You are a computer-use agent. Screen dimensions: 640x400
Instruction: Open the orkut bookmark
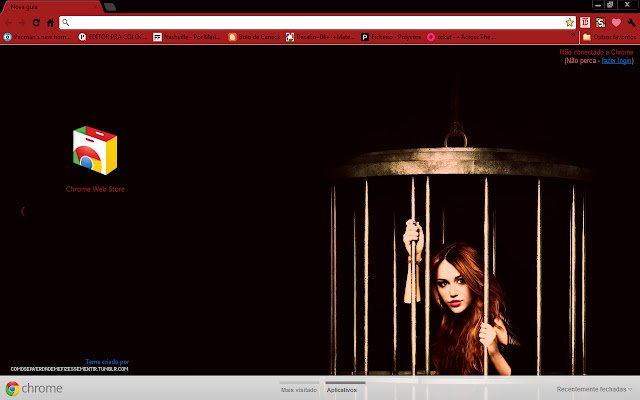pyautogui.click(x=462, y=37)
